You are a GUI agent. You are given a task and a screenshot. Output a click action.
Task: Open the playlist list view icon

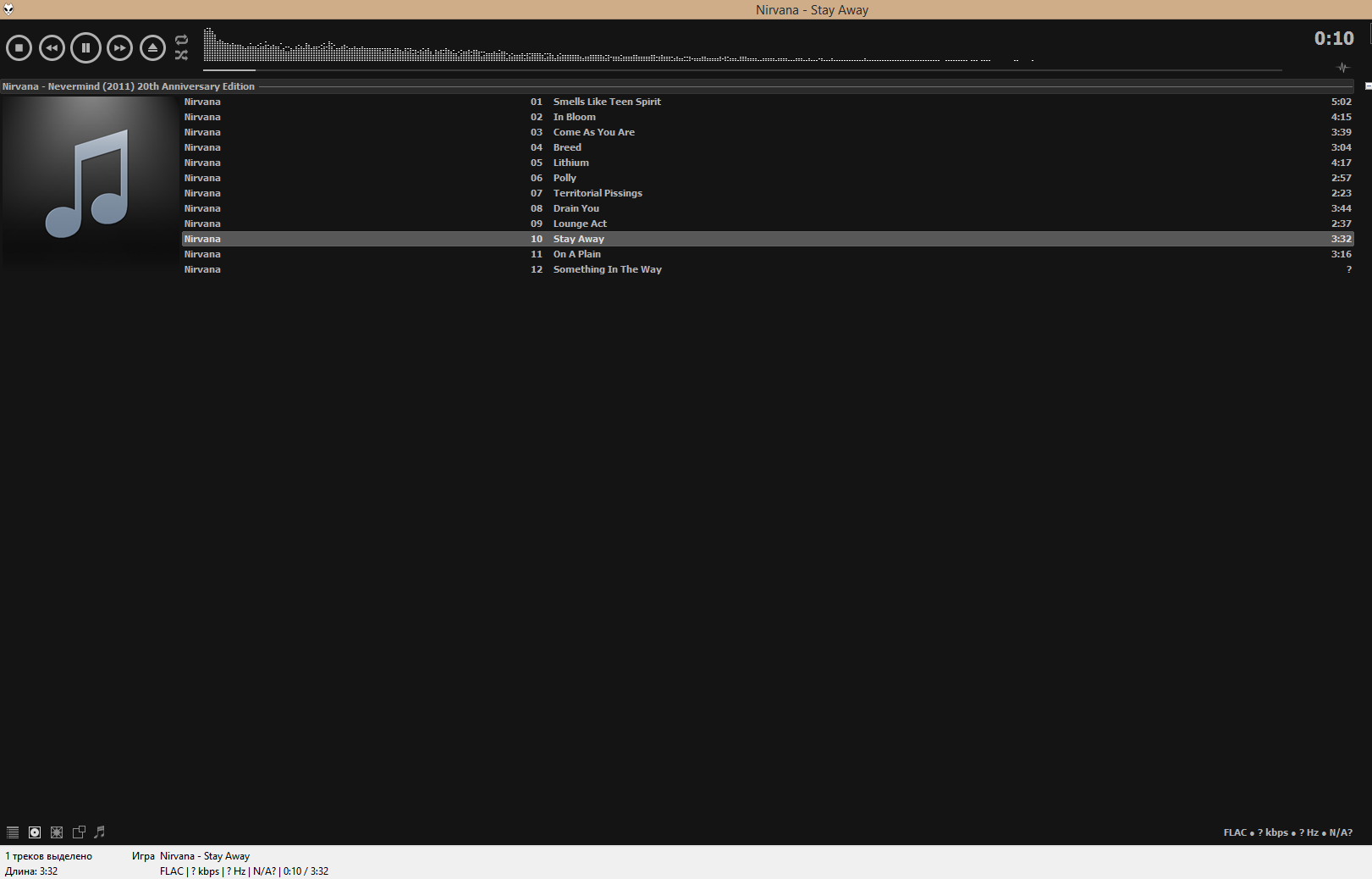point(13,832)
